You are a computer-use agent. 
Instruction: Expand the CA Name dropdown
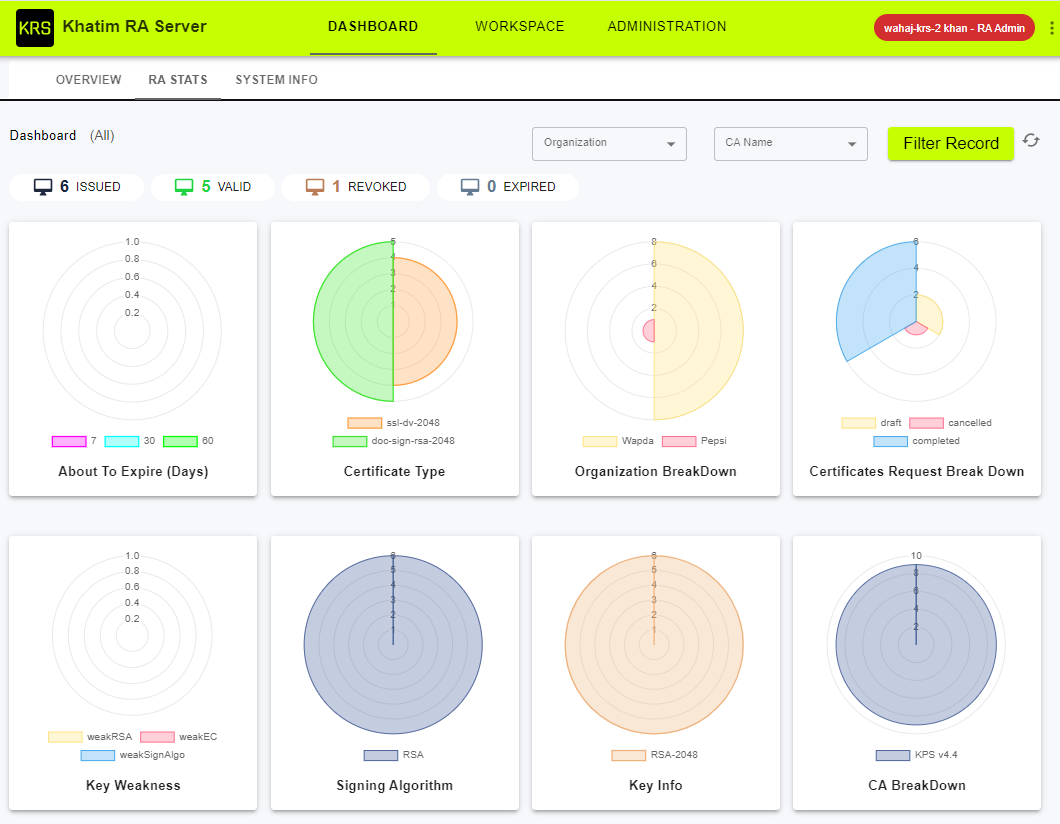790,144
